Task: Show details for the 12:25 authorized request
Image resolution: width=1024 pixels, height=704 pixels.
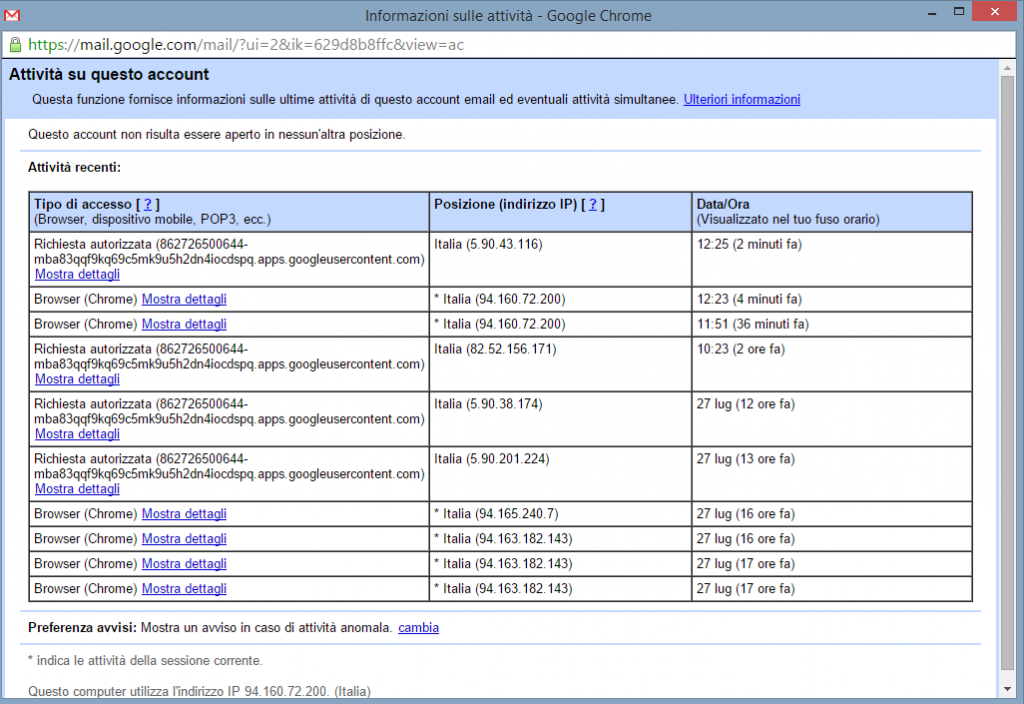Action: pyautogui.click(x=77, y=274)
